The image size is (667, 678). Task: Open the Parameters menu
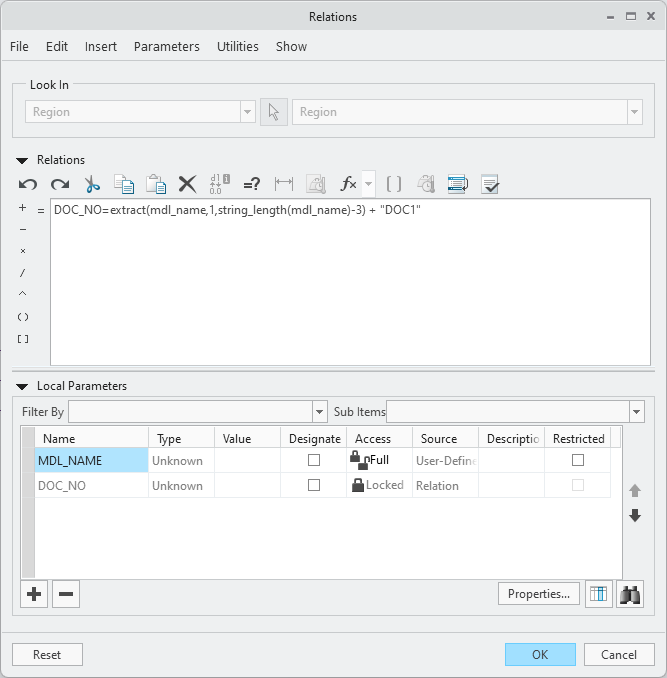tap(166, 46)
